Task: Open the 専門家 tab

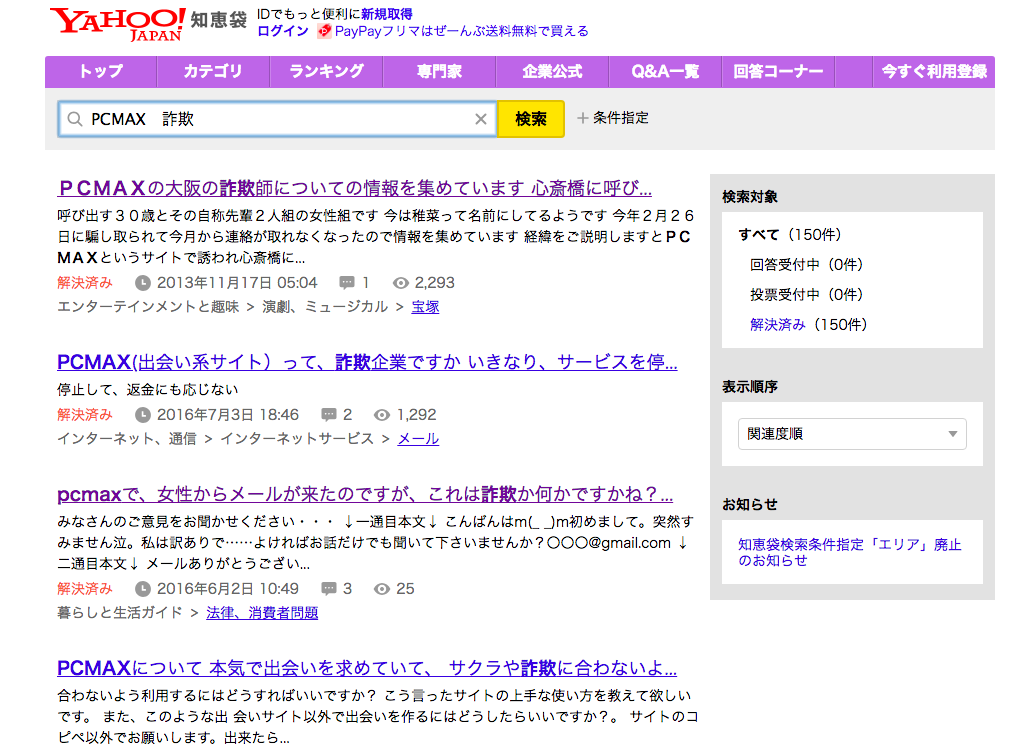Action: (x=439, y=72)
